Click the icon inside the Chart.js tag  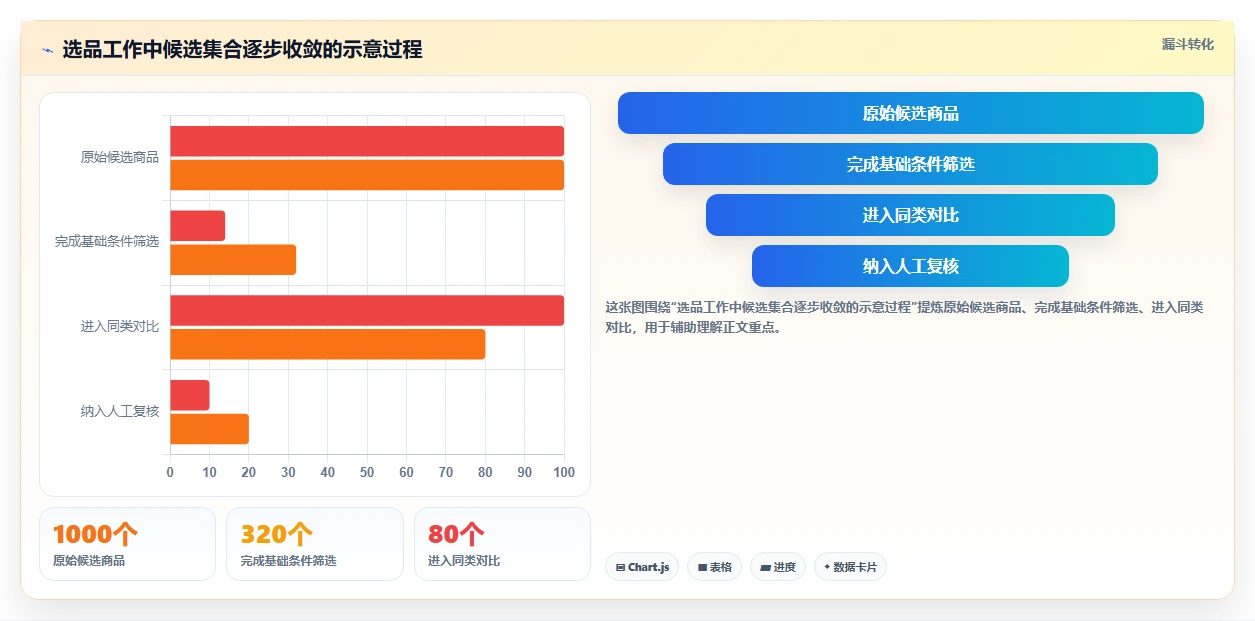tap(620, 567)
